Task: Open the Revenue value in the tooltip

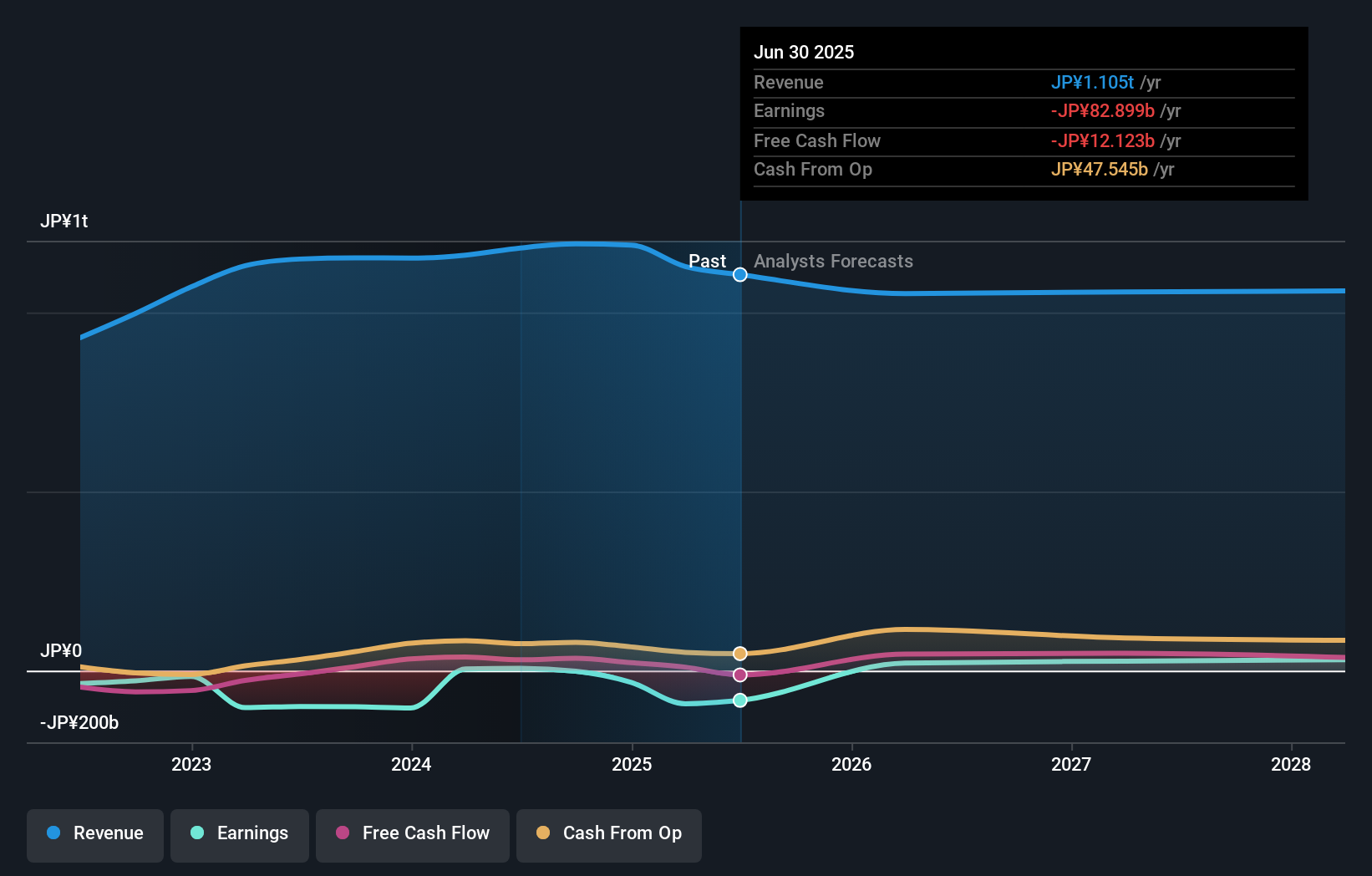Action: pos(1092,82)
